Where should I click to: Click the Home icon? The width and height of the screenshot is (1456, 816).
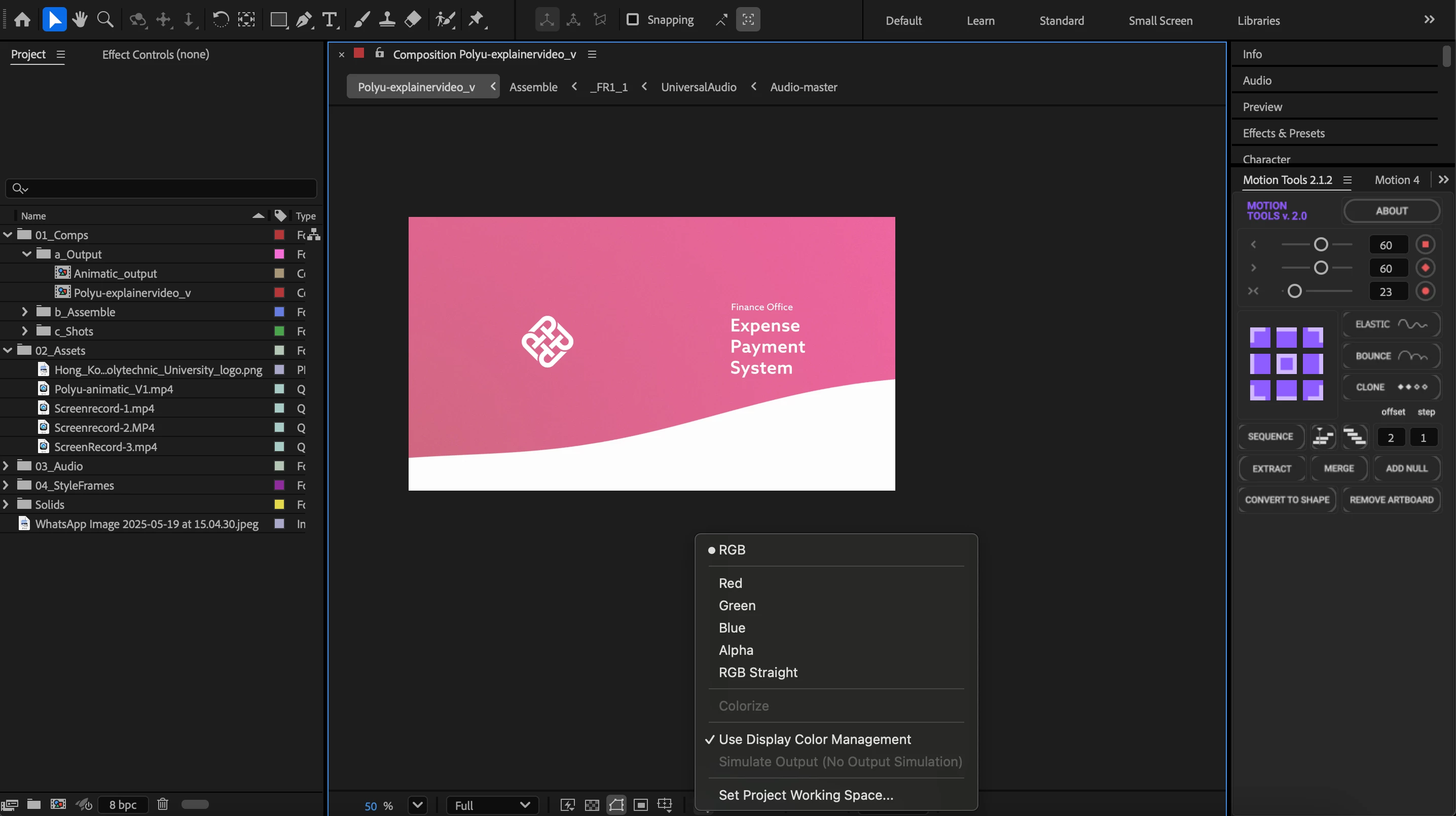pyautogui.click(x=22, y=20)
